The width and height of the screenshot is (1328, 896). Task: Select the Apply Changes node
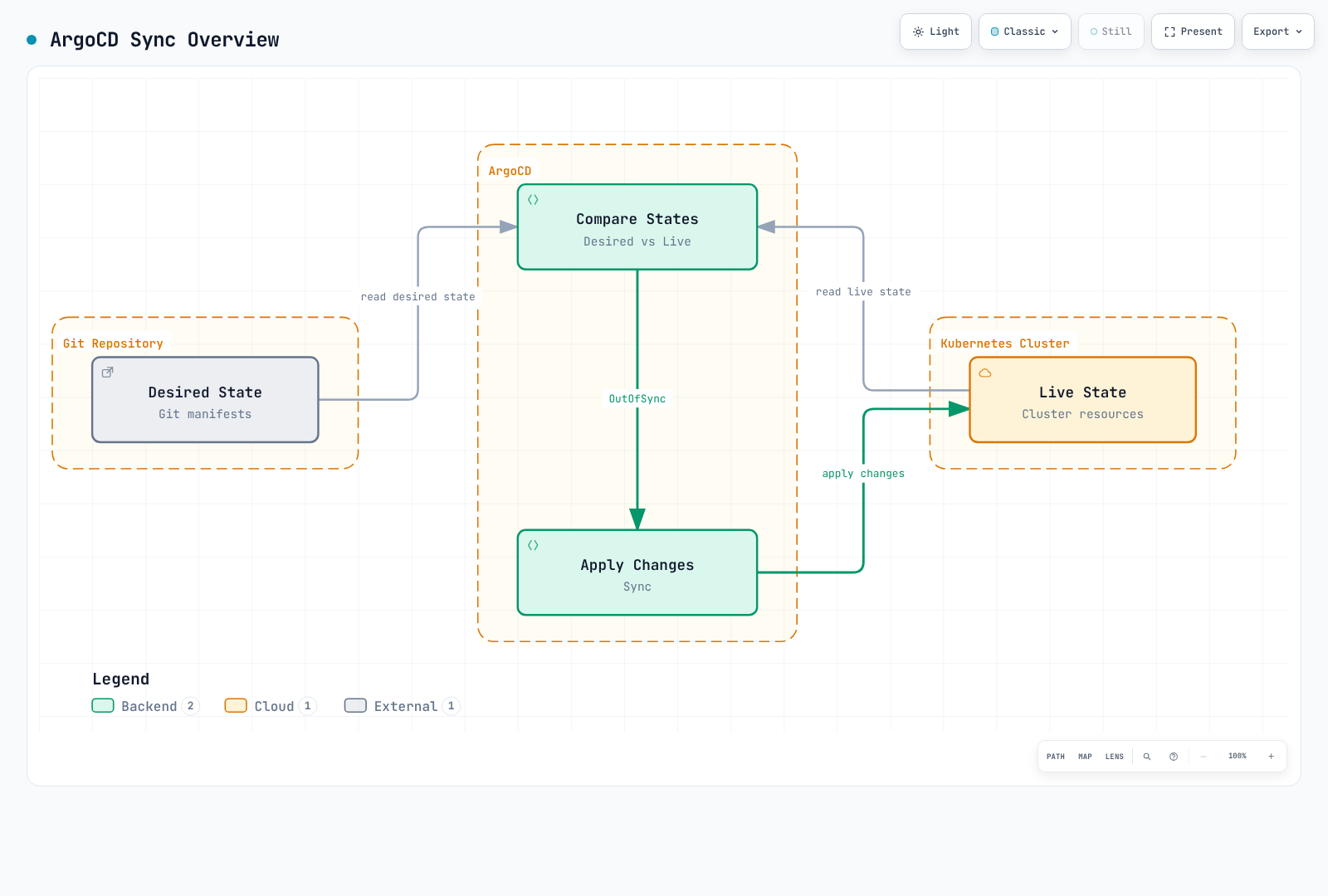pos(637,572)
